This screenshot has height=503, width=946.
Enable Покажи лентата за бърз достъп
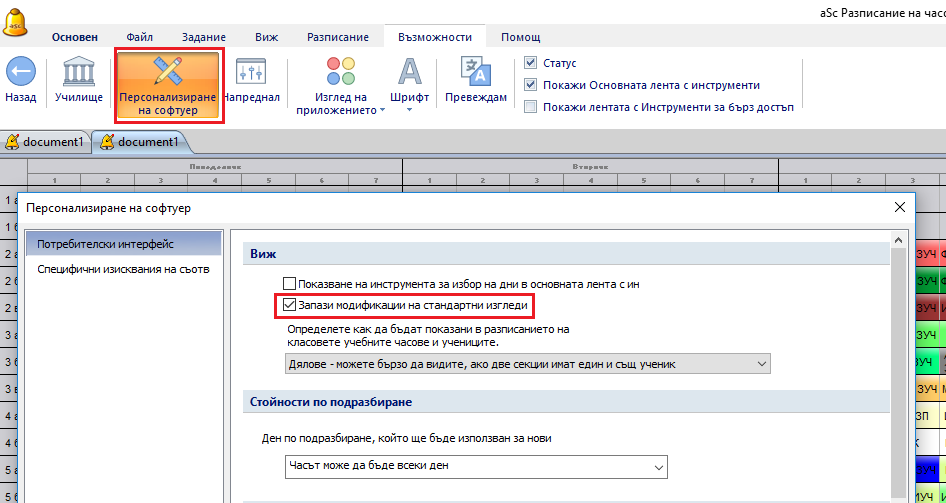click(531, 107)
